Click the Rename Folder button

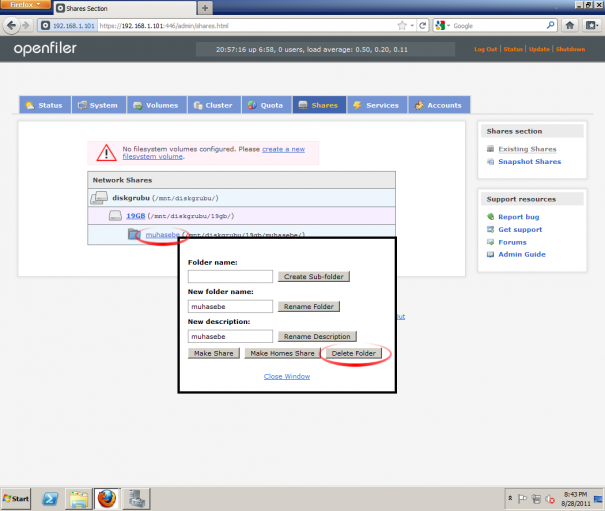point(309,306)
